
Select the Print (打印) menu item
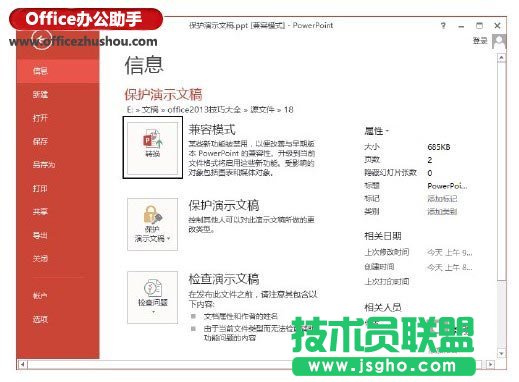click(x=58, y=188)
